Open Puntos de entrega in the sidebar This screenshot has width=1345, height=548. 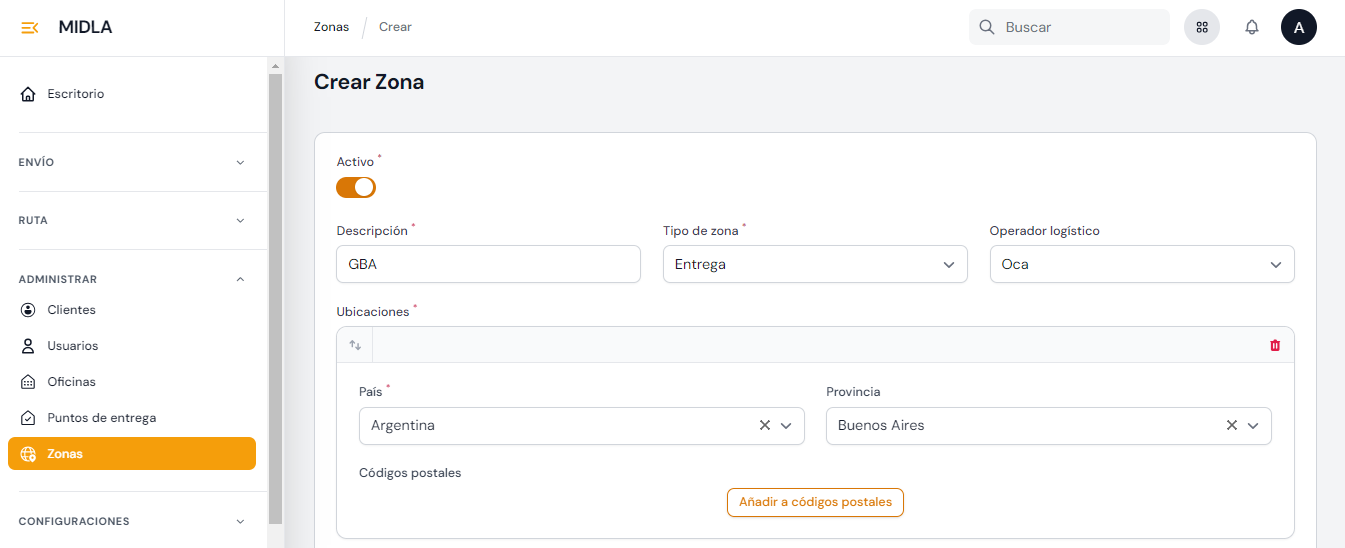[101, 418]
